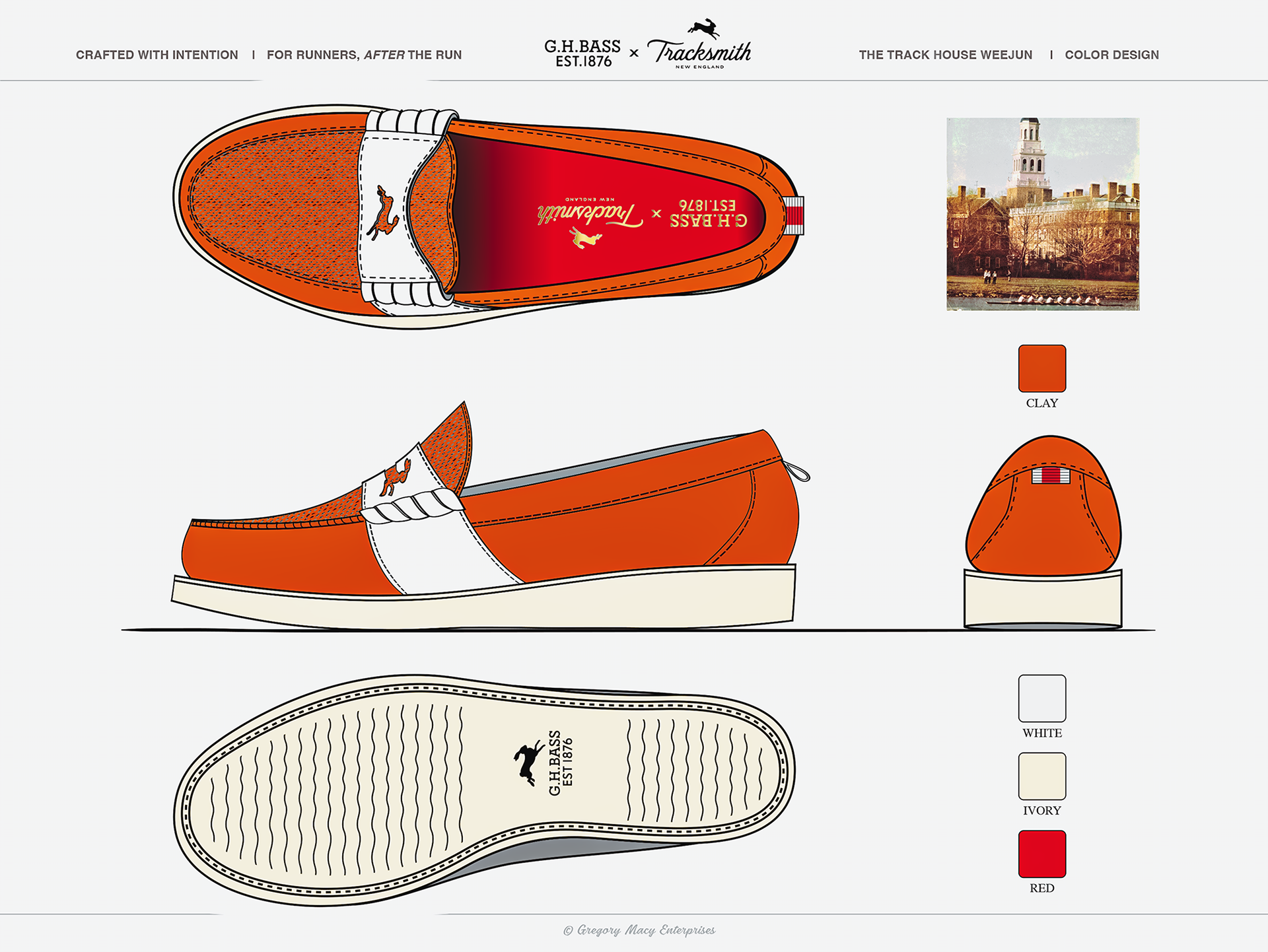The image size is (1268, 952).
Task: Click the Gregory Macy Enterprises copyright text
Action: pyautogui.click(x=639, y=930)
